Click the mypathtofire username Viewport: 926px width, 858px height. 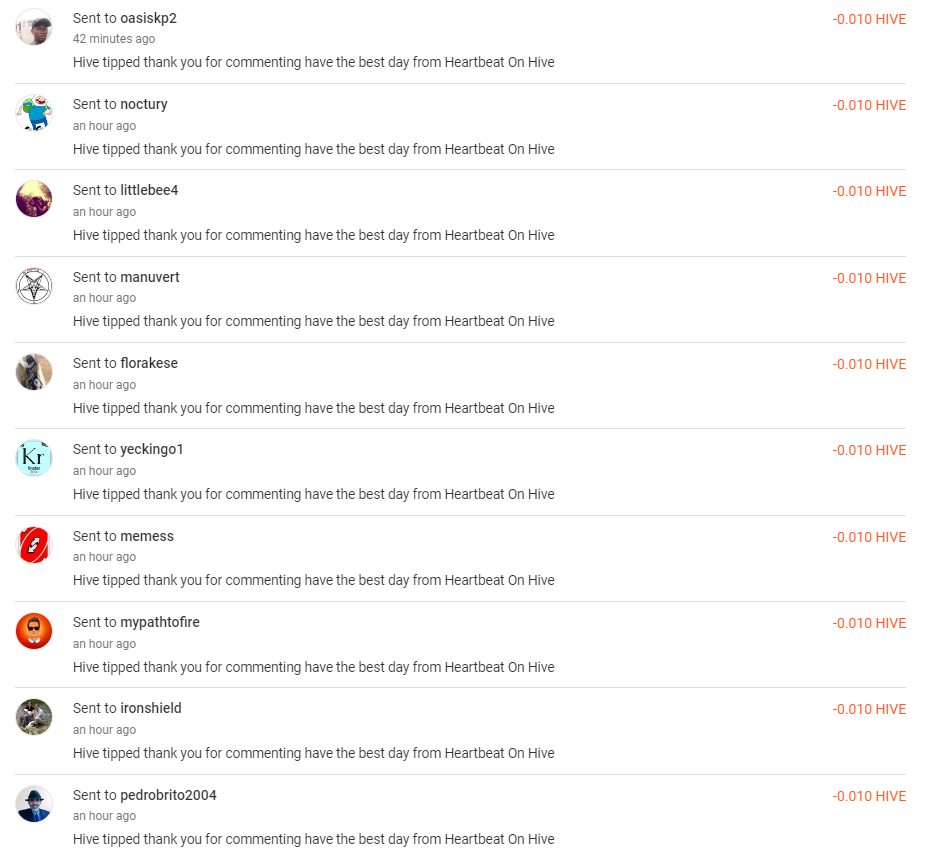pyautogui.click(x=160, y=622)
